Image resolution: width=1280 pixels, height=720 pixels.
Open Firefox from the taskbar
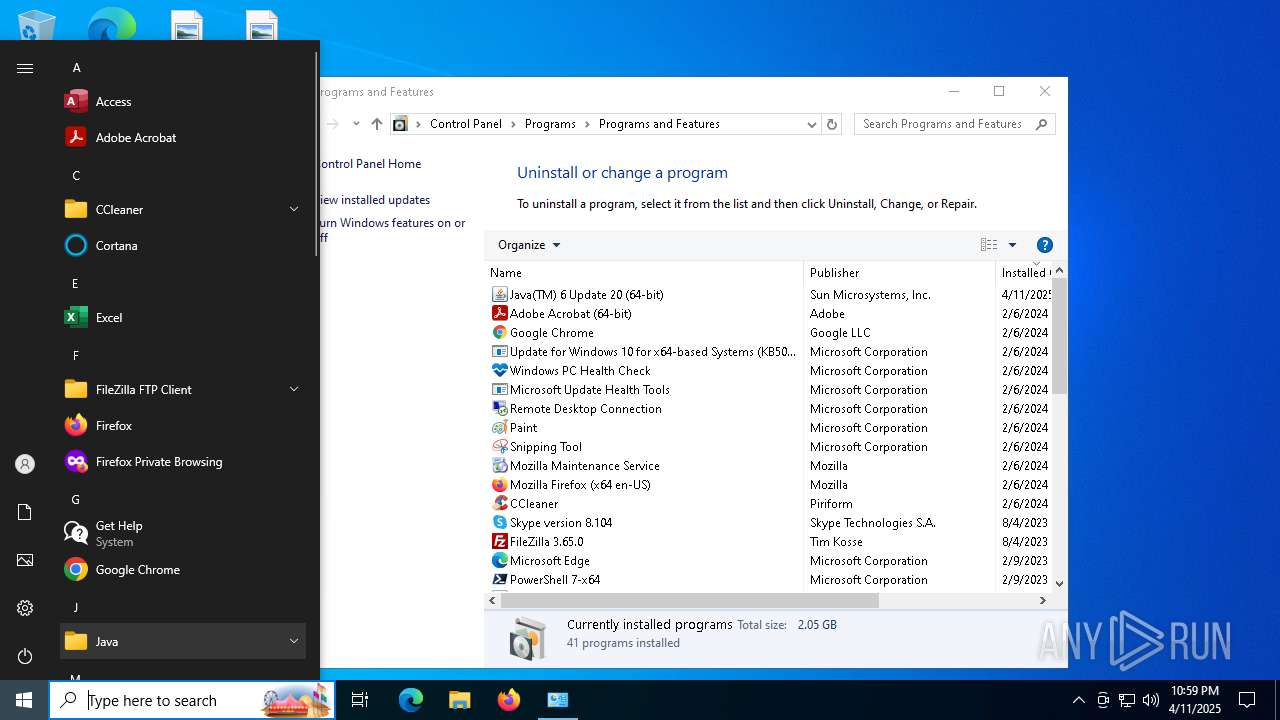pyautogui.click(x=509, y=700)
